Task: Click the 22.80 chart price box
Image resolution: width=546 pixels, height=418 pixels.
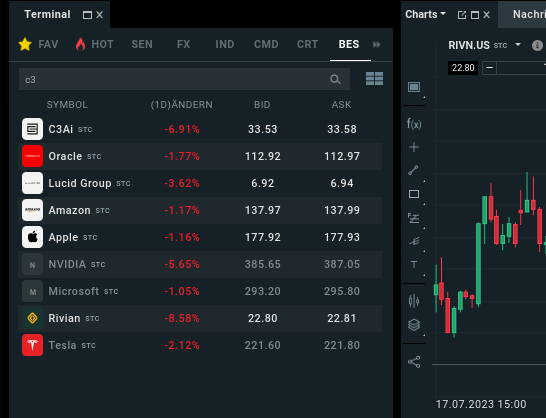Action: coord(463,68)
